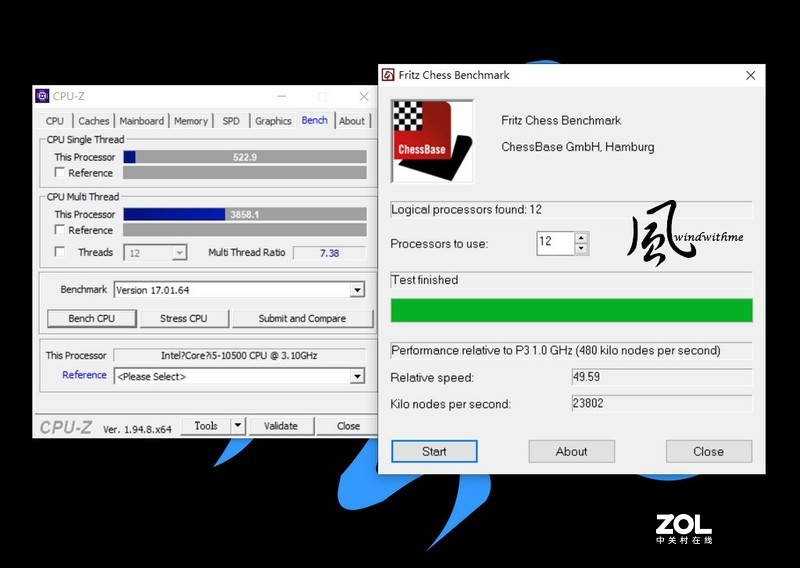Open About in Fritz Chess Benchmark
The height and width of the screenshot is (568, 800).
click(571, 452)
